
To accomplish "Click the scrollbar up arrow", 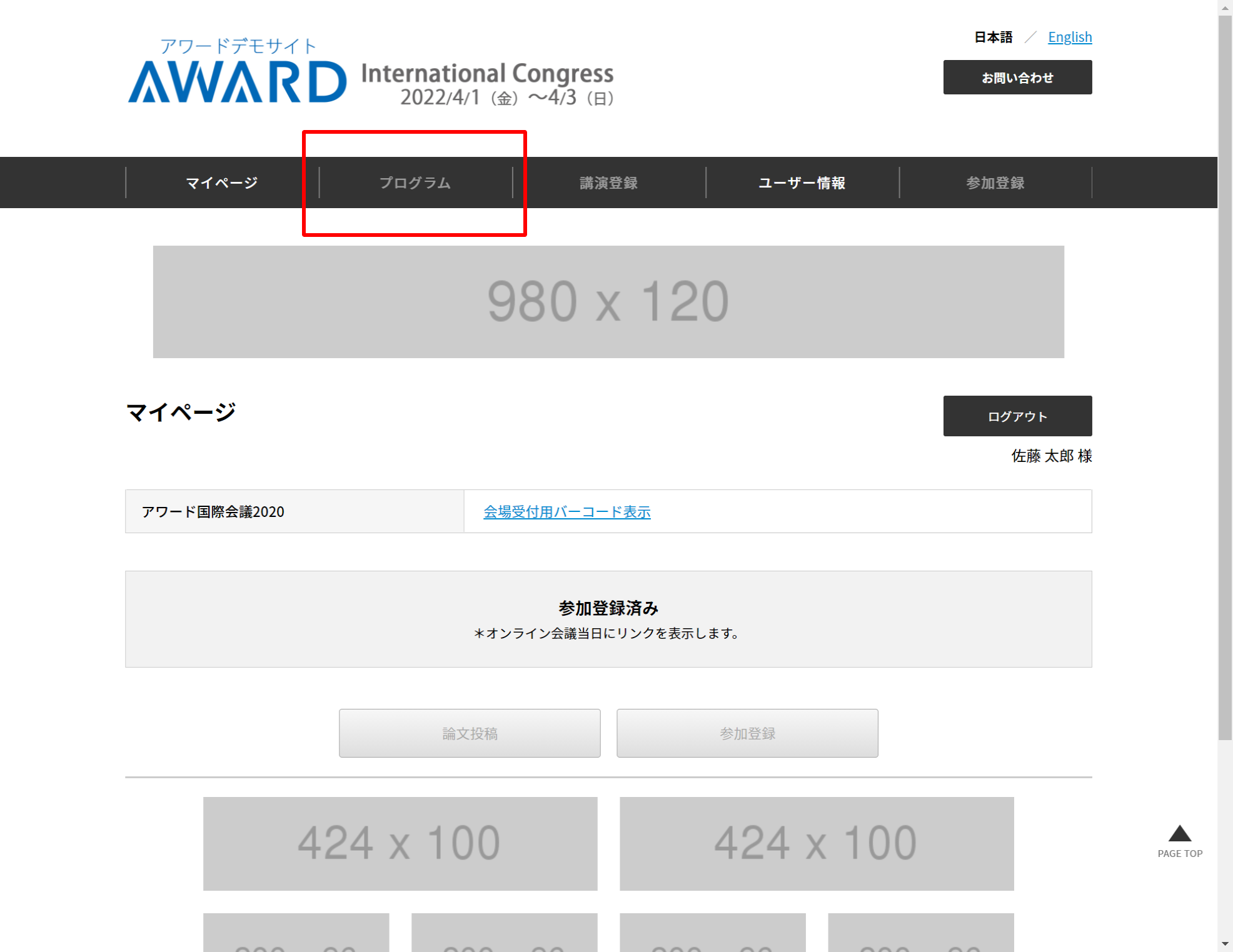I will (x=1225, y=8).
